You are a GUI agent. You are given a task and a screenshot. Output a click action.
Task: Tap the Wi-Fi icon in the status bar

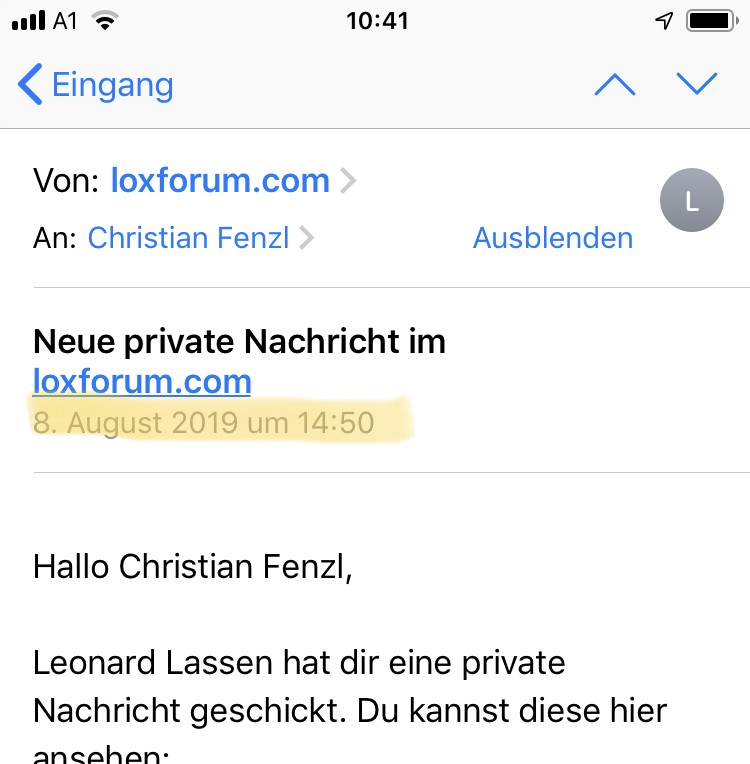point(102,20)
